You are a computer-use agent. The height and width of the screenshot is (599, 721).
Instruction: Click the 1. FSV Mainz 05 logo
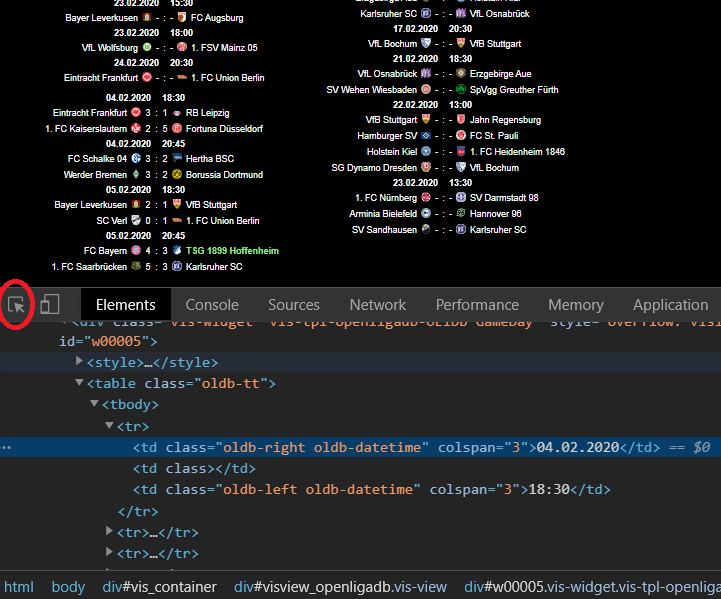coord(182,47)
